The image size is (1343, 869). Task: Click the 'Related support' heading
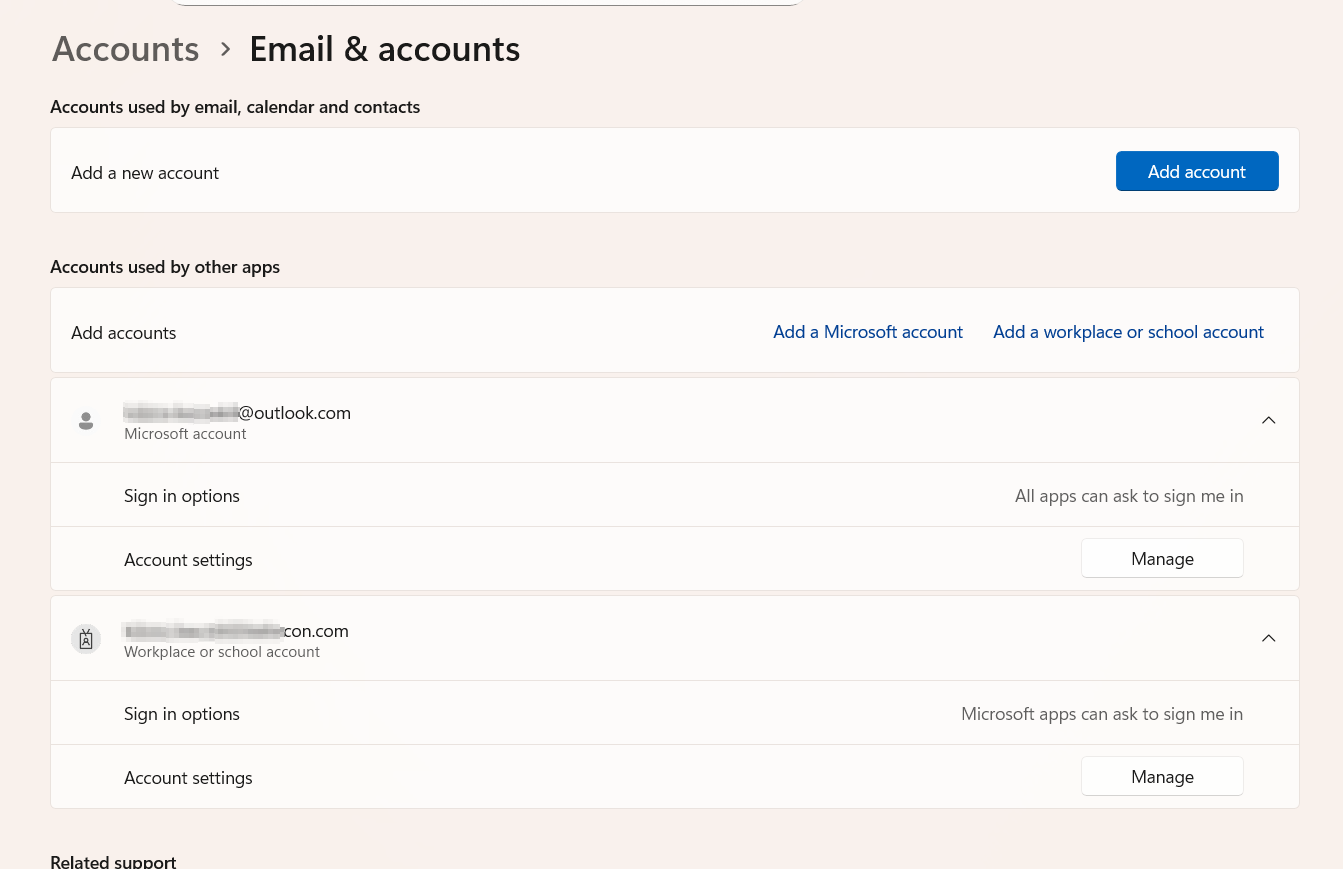113,861
